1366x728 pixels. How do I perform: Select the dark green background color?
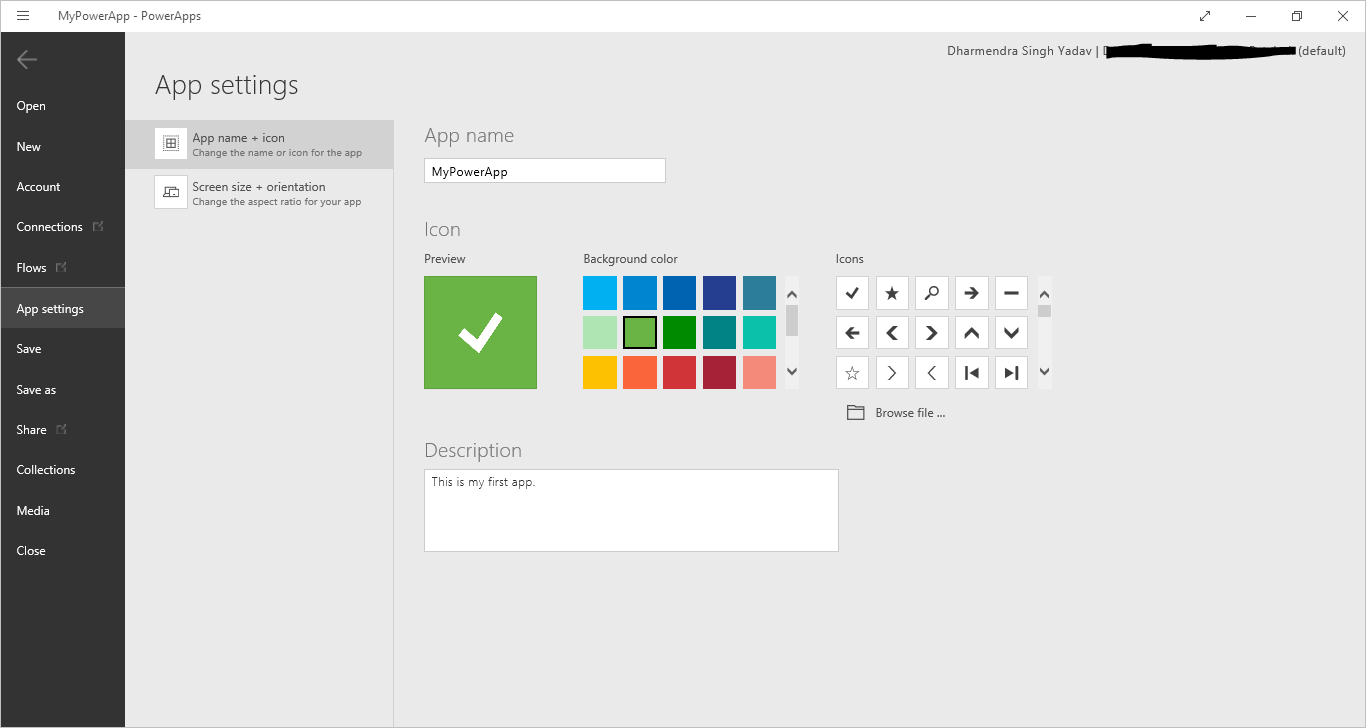[x=680, y=333]
